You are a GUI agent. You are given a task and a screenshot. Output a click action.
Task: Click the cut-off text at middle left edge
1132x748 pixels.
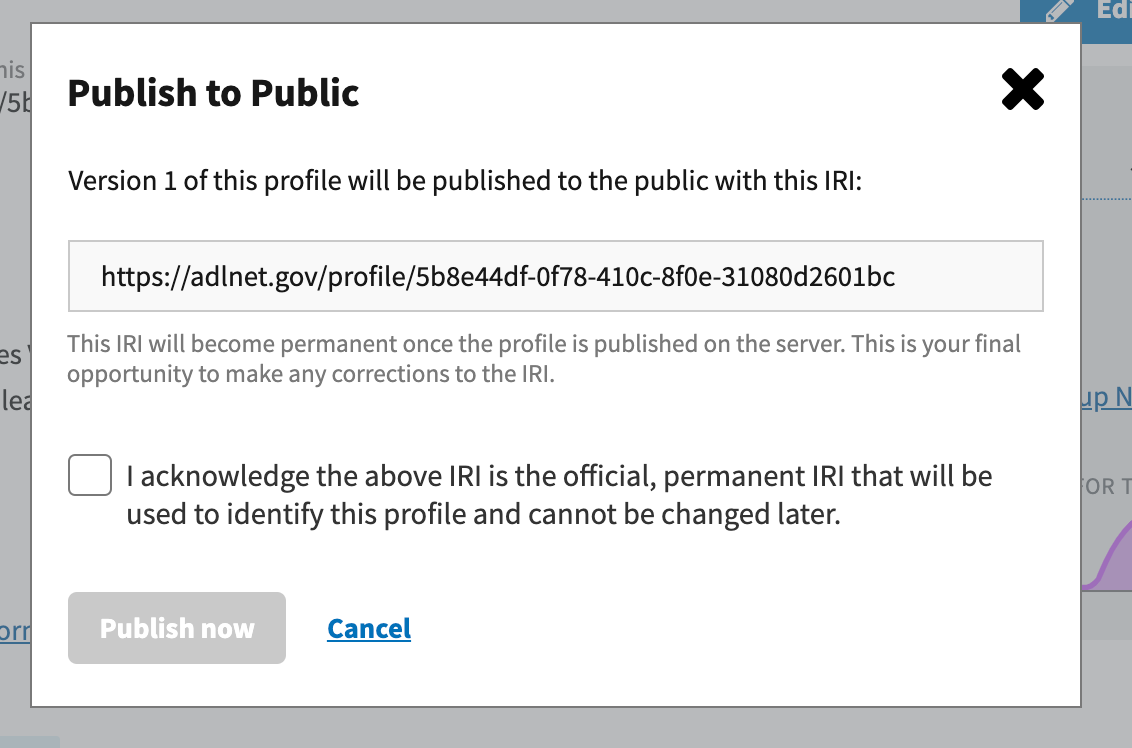[x=14, y=378]
